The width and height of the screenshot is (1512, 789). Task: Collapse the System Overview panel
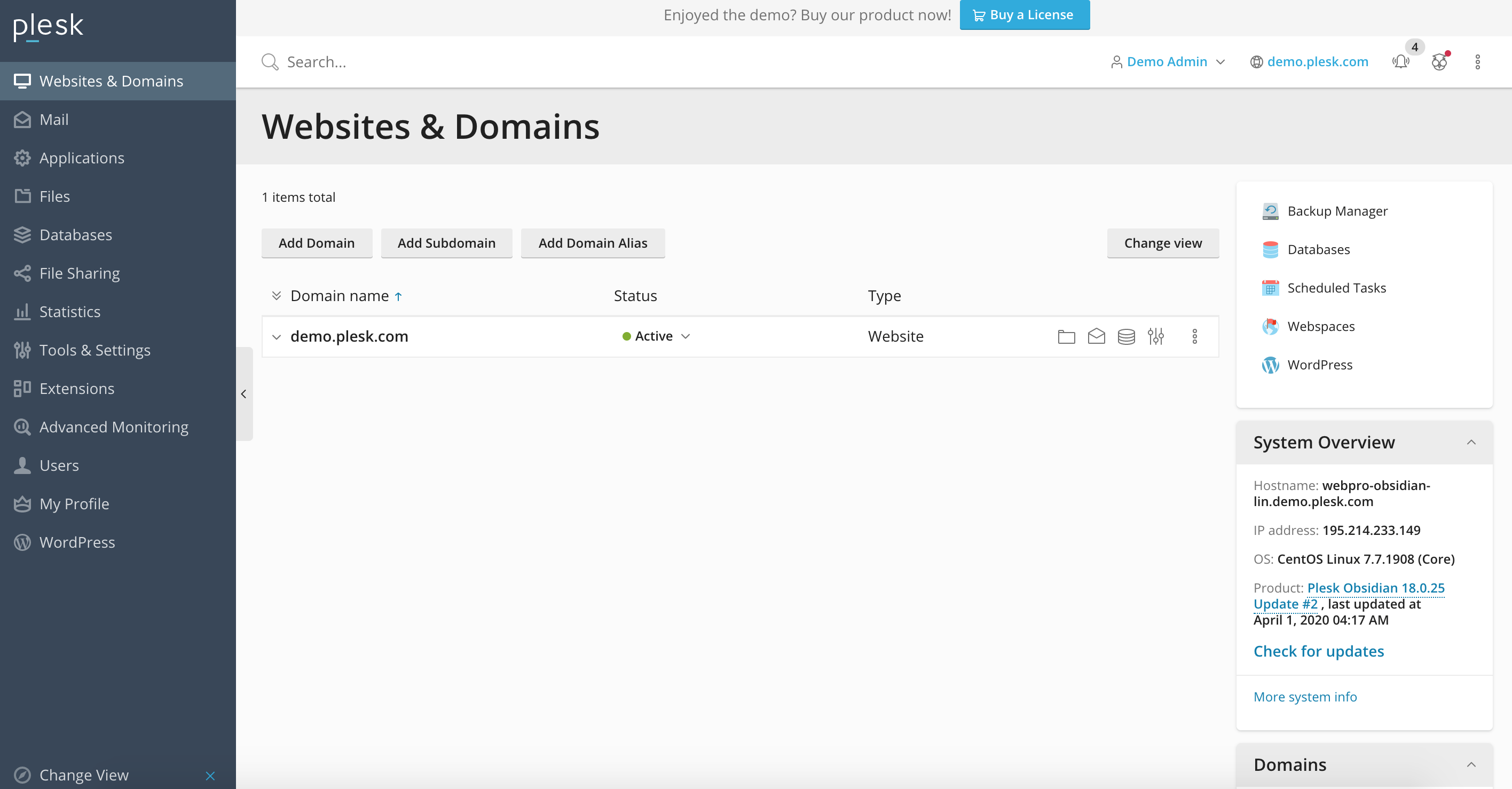point(1471,442)
